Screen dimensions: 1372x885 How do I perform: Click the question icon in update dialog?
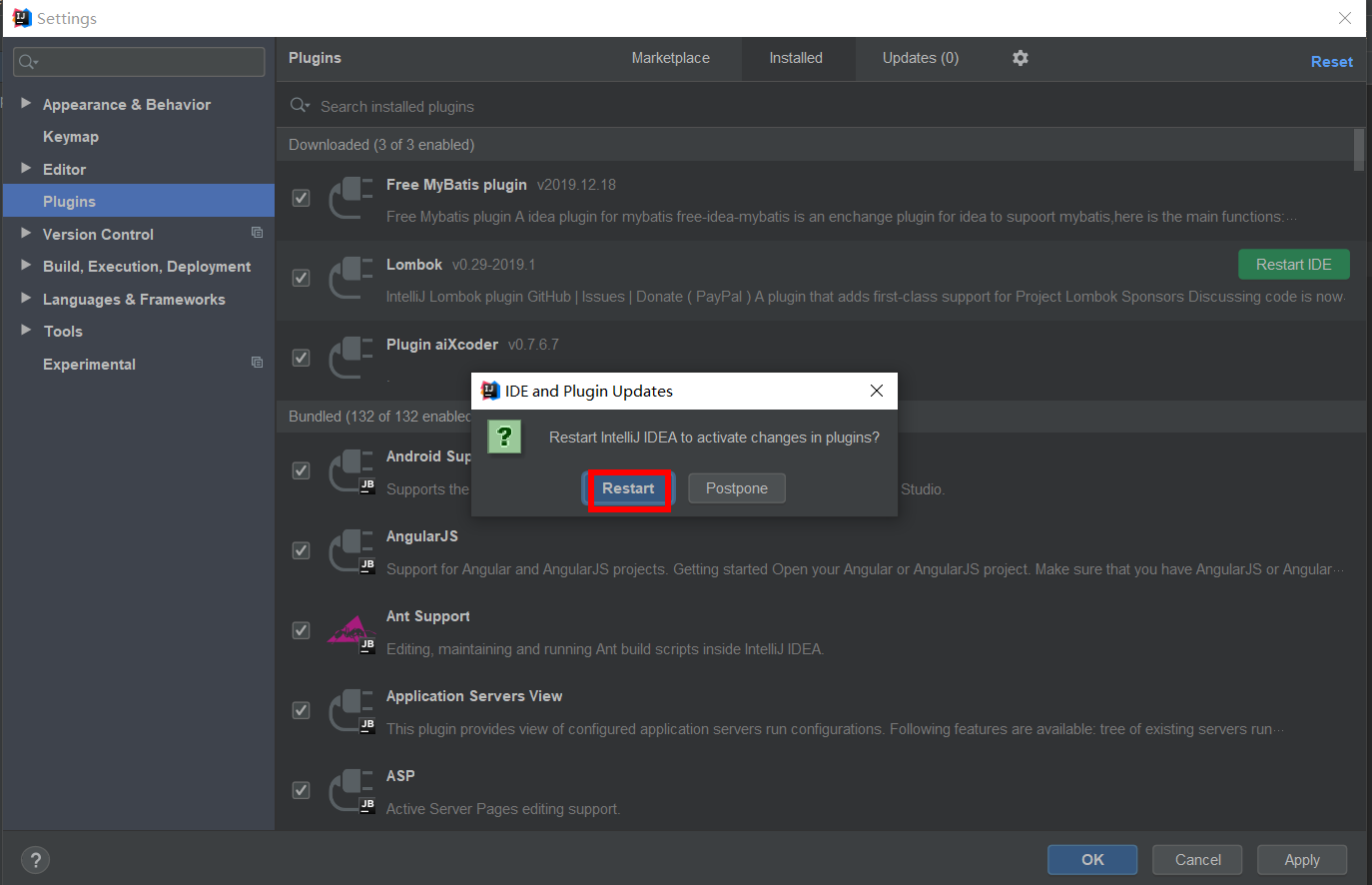(x=504, y=437)
